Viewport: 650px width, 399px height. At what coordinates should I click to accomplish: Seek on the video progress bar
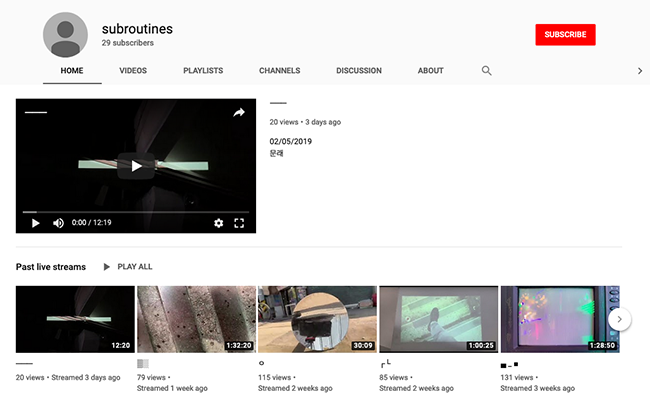coord(136,212)
